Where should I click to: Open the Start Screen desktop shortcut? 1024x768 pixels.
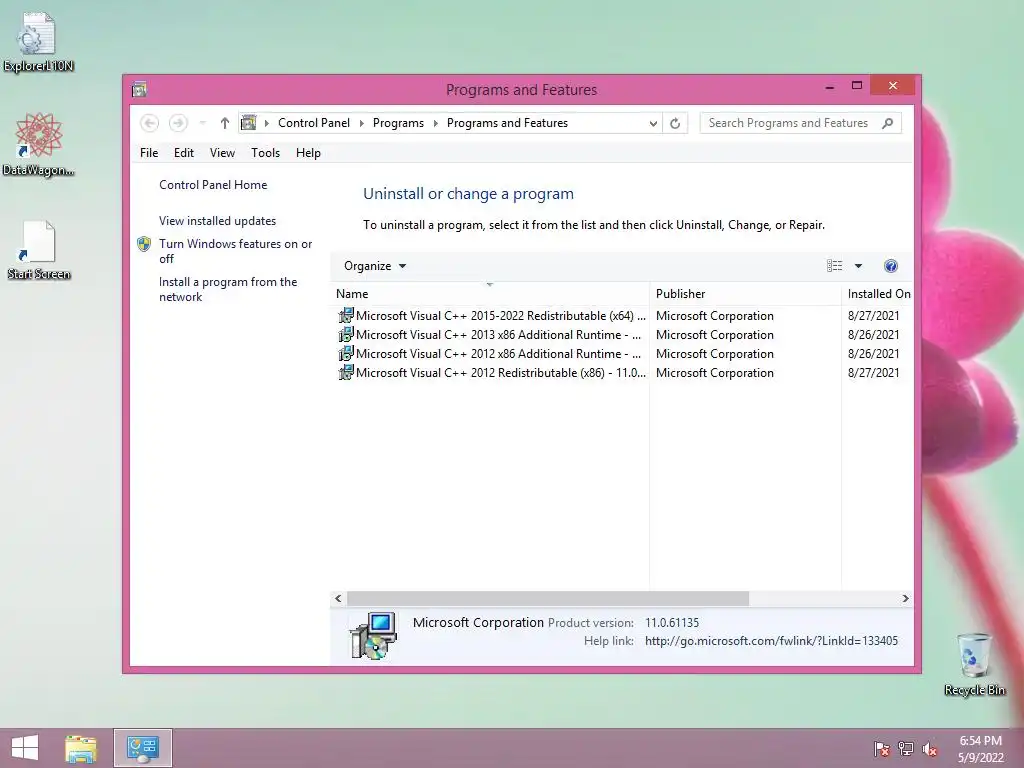(x=38, y=251)
